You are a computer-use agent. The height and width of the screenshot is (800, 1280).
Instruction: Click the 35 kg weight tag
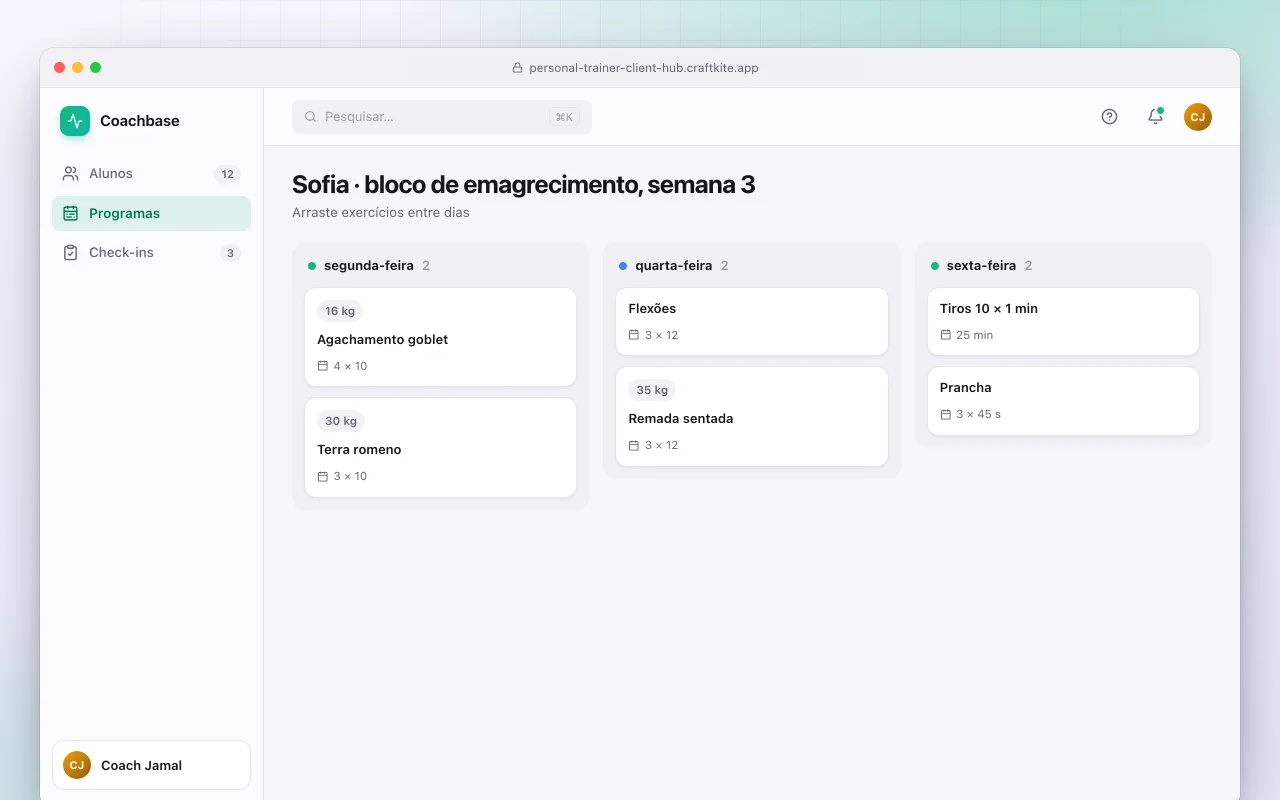coord(652,390)
